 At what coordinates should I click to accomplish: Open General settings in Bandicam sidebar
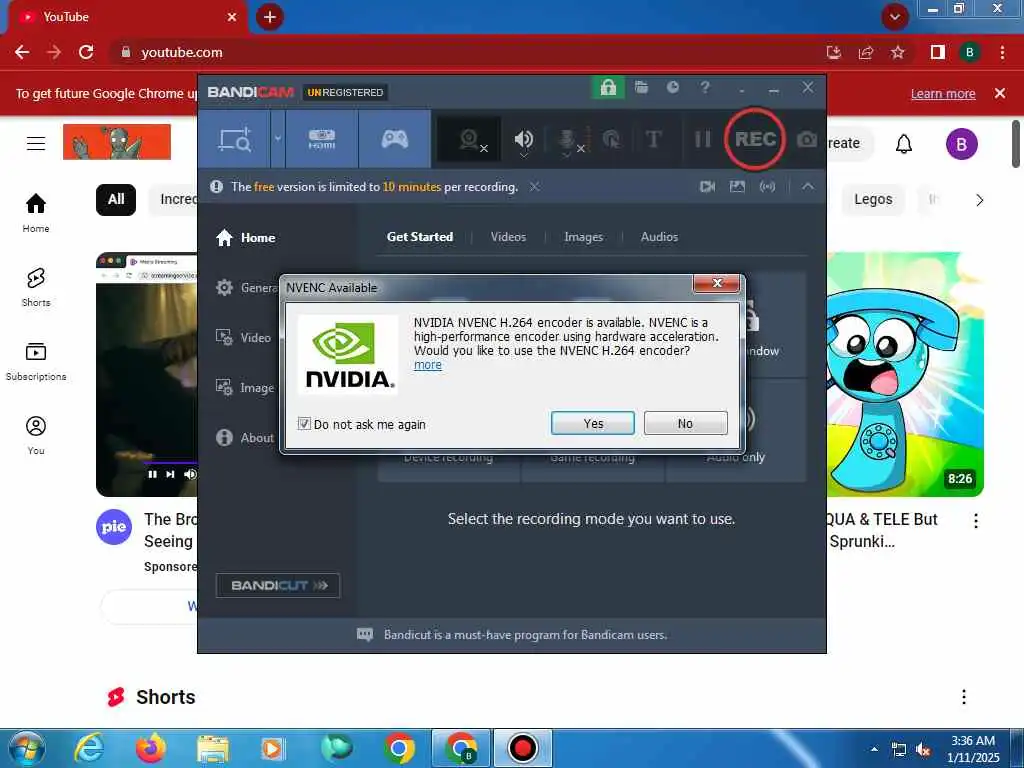point(246,287)
